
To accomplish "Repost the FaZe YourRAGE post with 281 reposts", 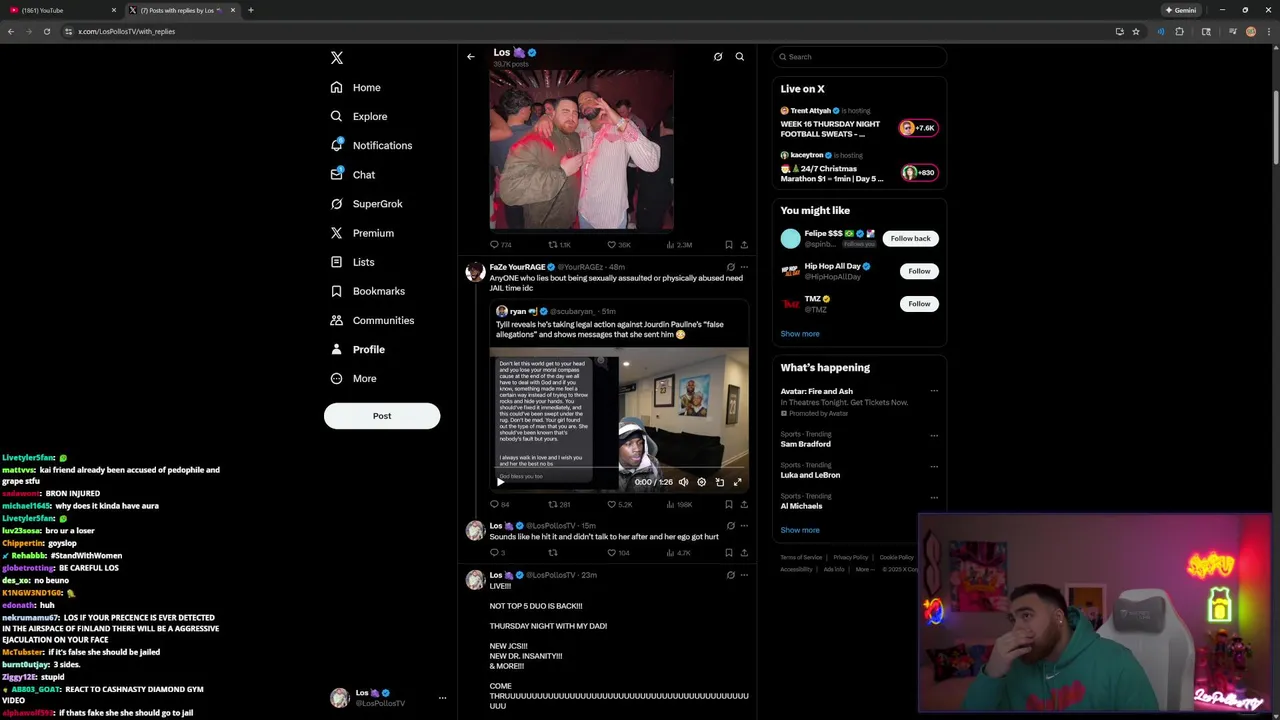I will (558, 504).
